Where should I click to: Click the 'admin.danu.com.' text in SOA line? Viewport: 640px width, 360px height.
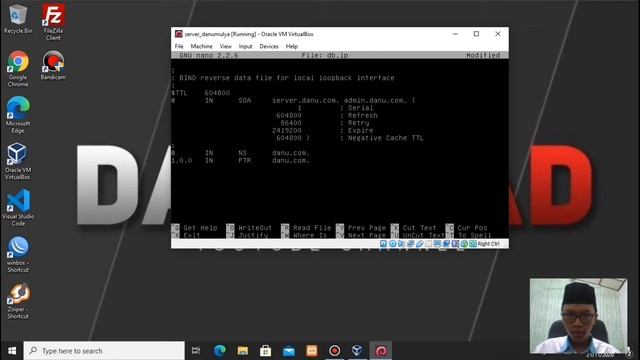coord(375,100)
